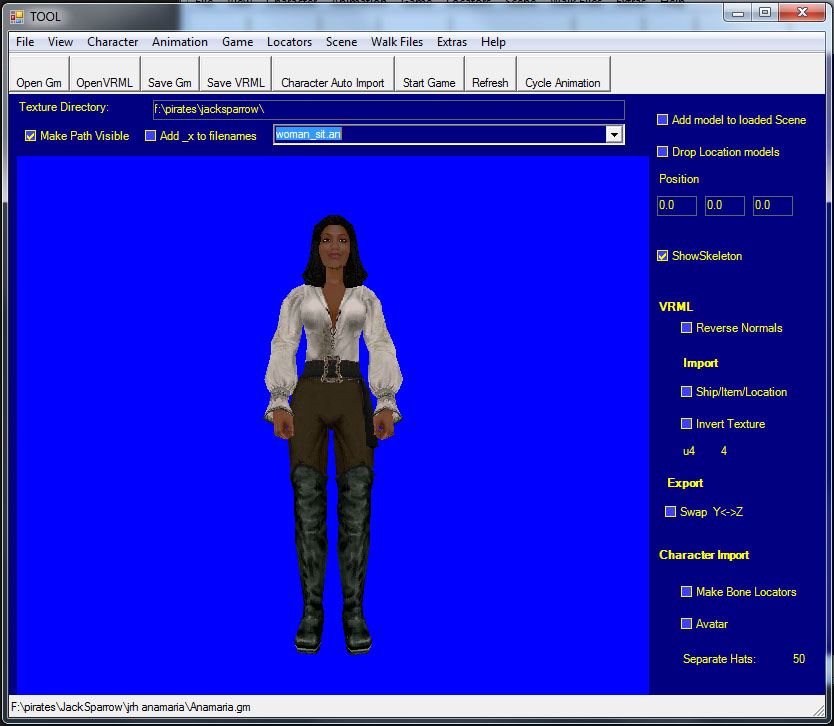Click the Export section heading
This screenshot has width=834, height=726.
(x=685, y=483)
